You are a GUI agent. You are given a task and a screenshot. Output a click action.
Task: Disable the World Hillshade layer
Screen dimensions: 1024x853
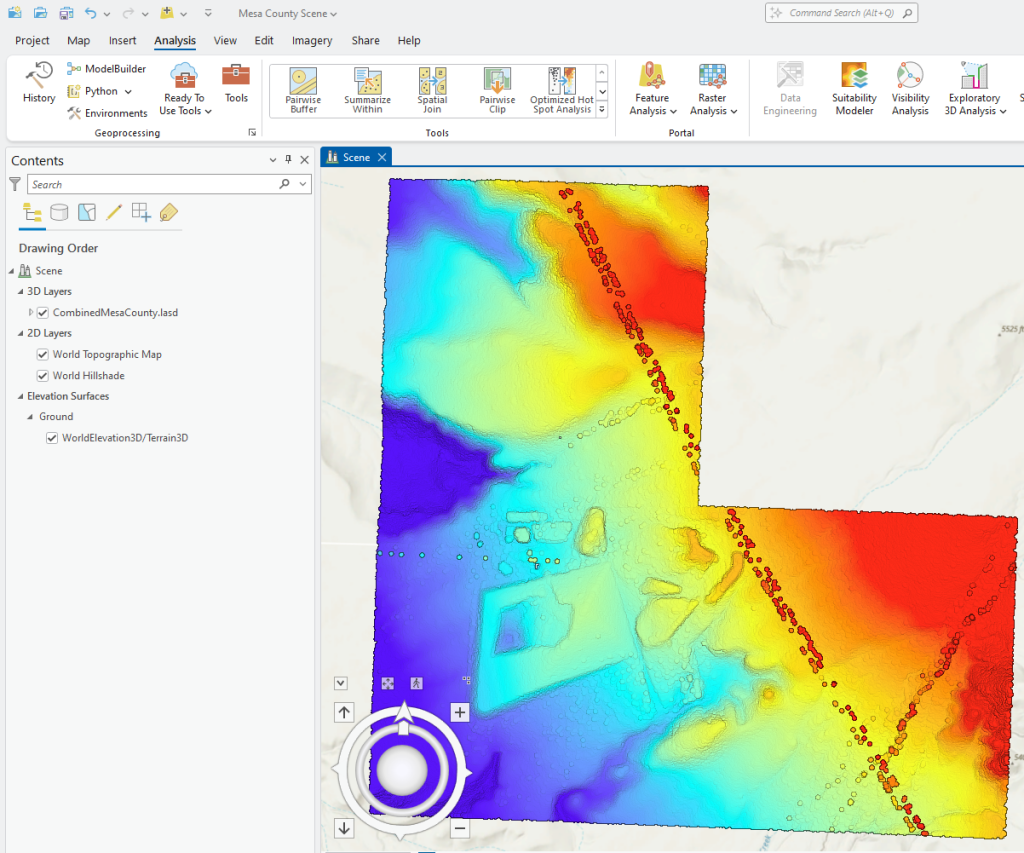(42, 375)
